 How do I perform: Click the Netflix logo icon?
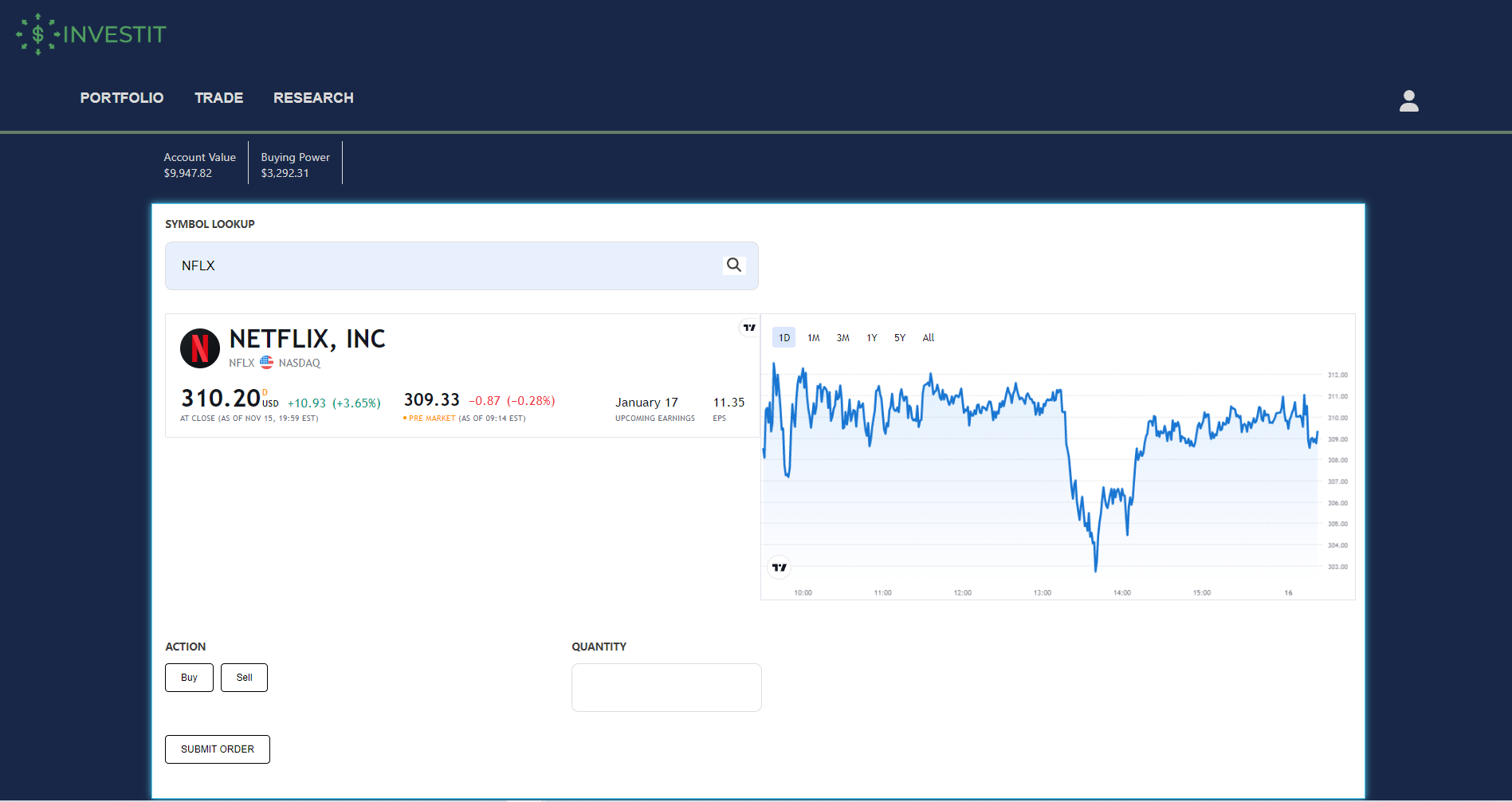pyautogui.click(x=199, y=348)
